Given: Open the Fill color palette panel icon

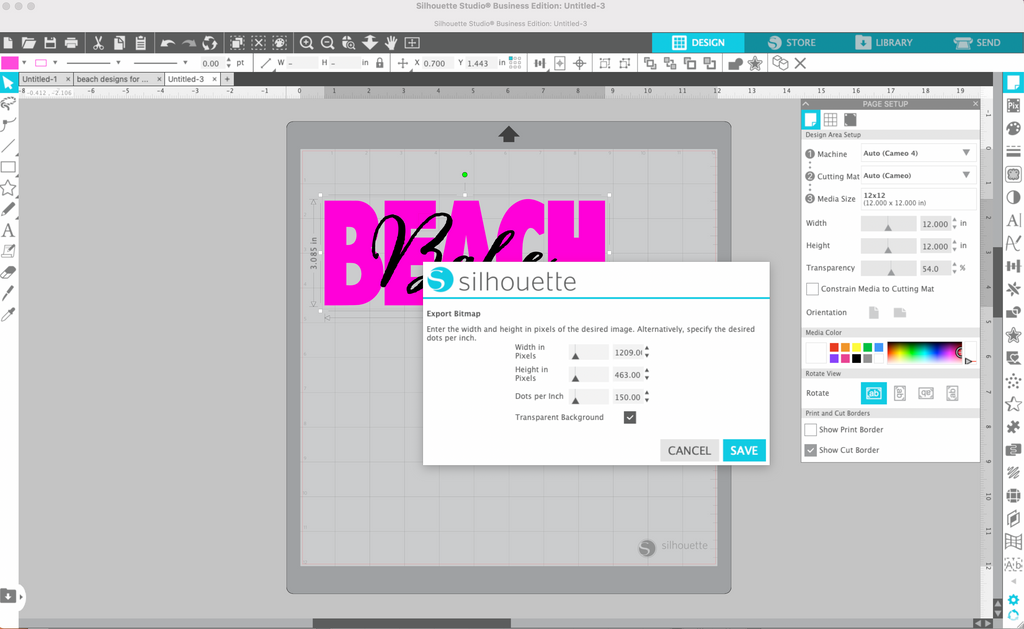Looking at the screenshot, I should [1013, 128].
